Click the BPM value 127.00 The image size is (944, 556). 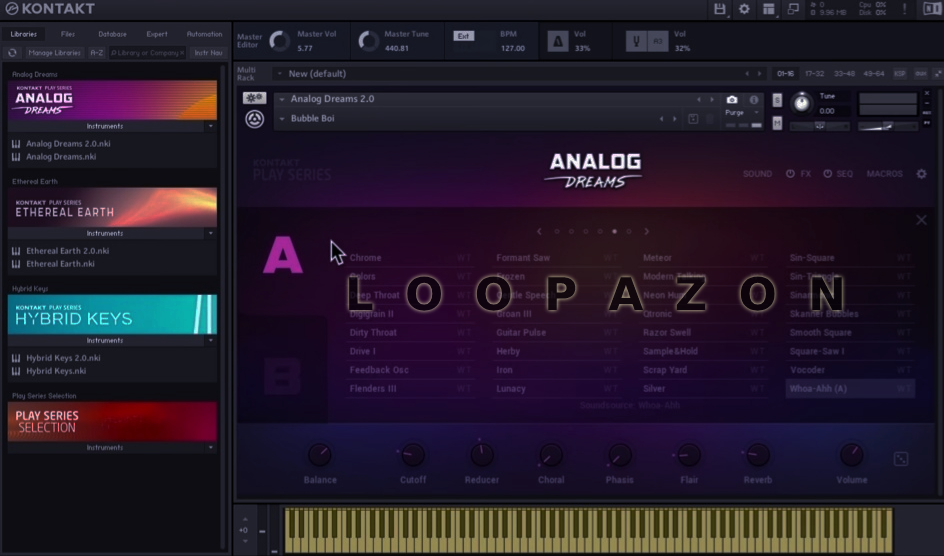coord(512,48)
